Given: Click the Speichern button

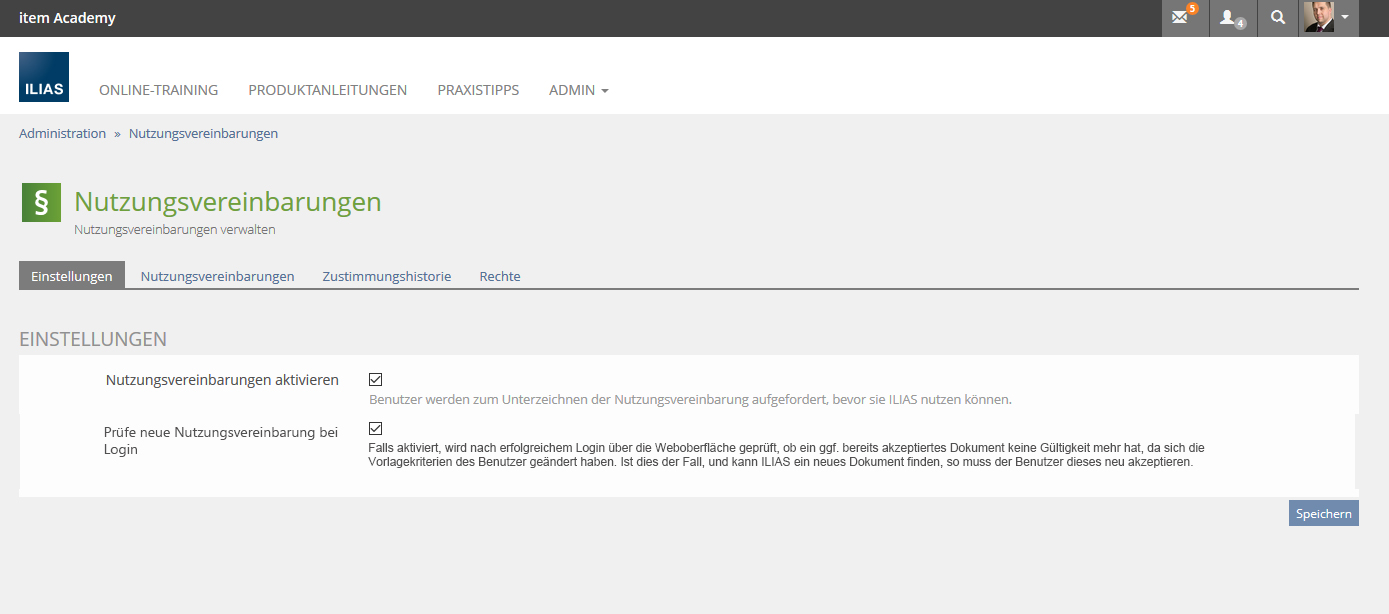Looking at the screenshot, I should coord(1323,512).
